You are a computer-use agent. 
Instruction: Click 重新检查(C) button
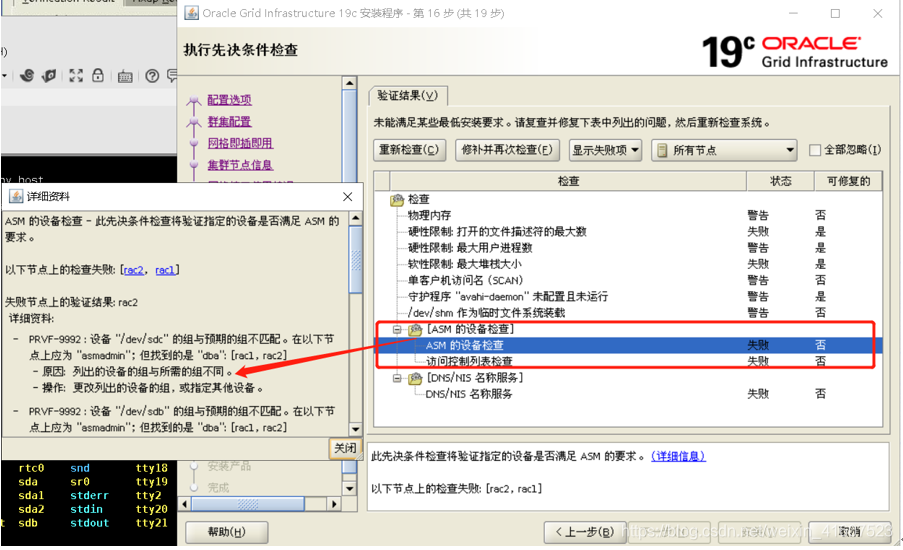coord(409,150)
